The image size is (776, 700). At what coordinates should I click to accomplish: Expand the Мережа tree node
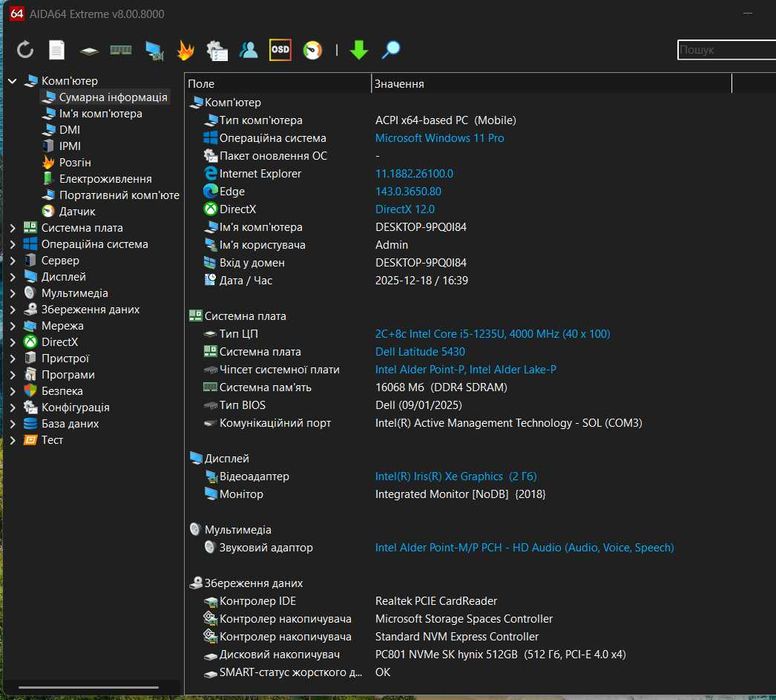click(12, 326)
